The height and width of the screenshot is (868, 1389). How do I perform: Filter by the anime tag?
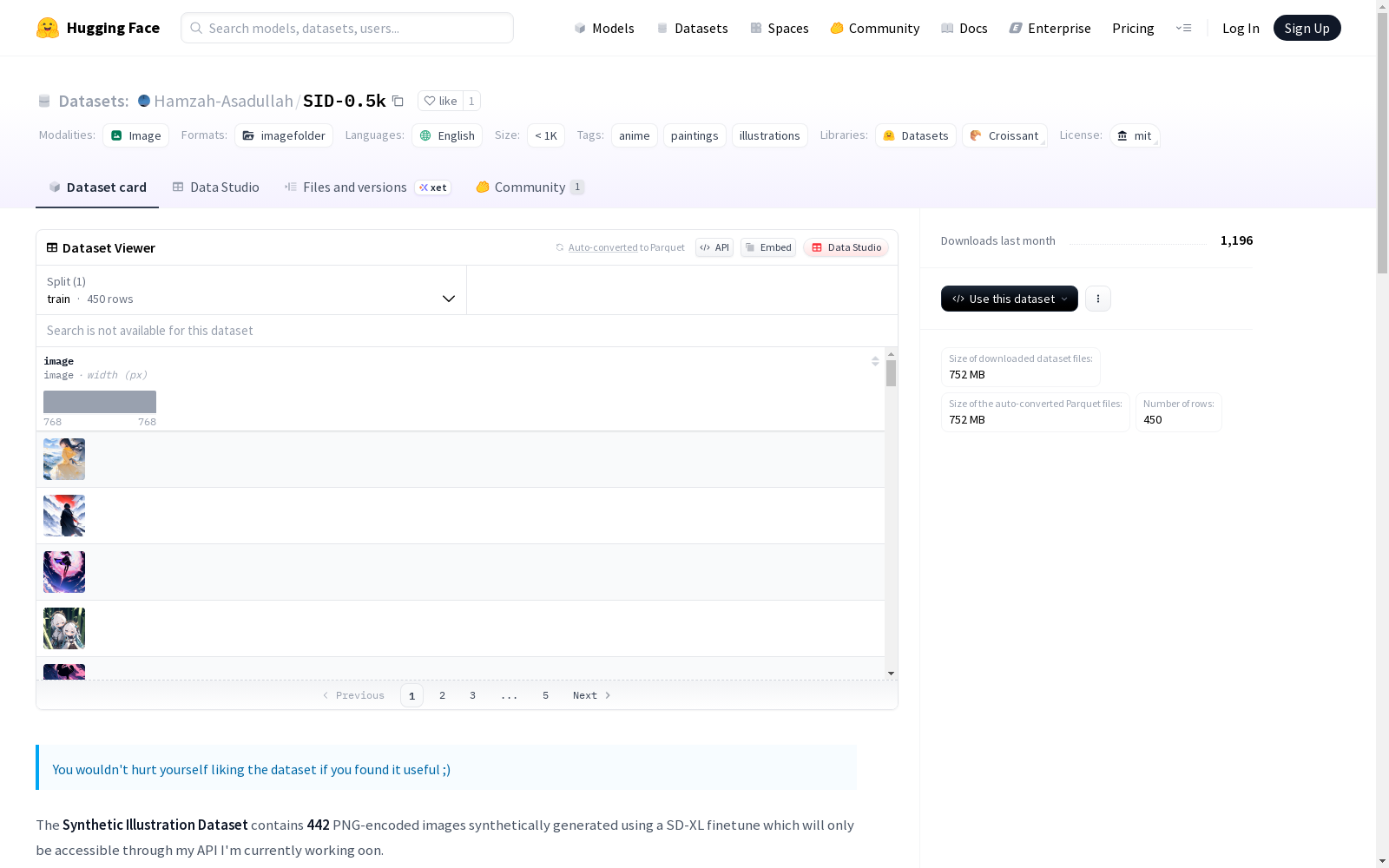(x=635, y=135)
